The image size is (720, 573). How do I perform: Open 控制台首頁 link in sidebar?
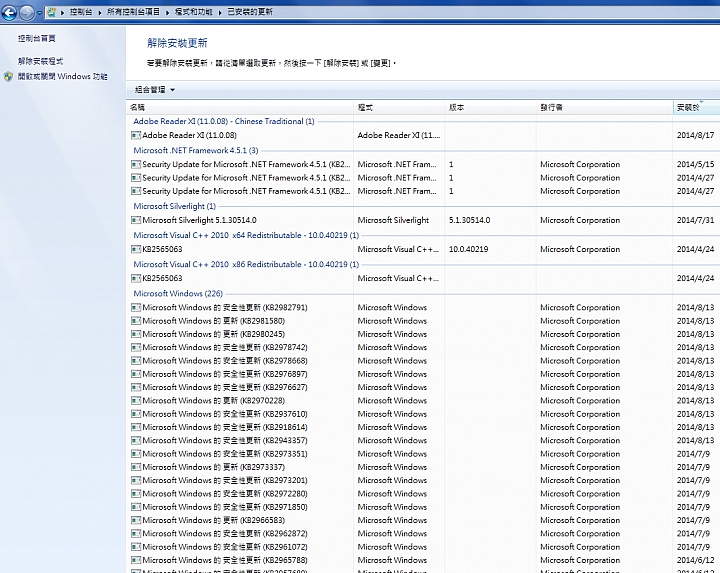click(37, 39)
